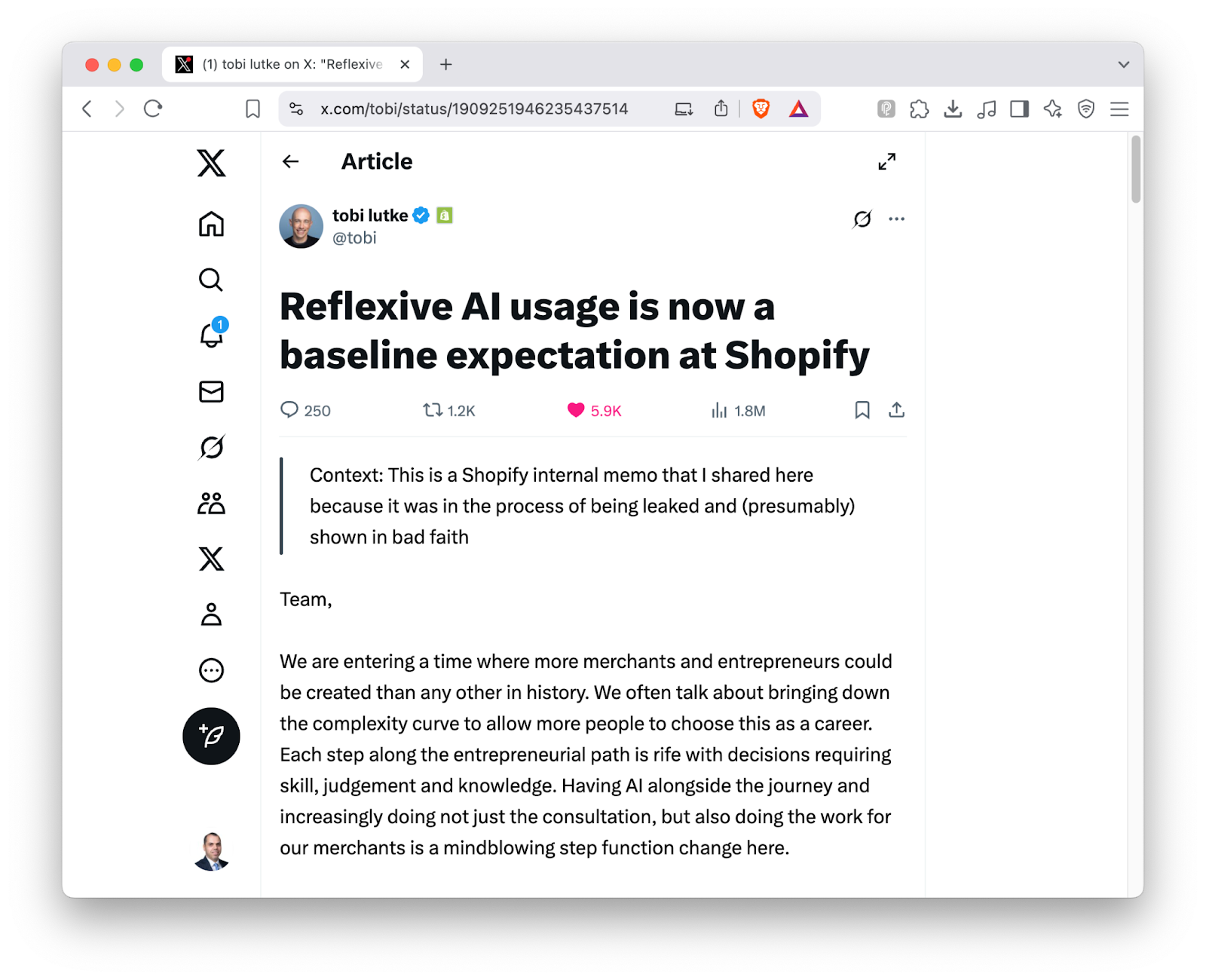Open the Home feed icon
Viewport: 1206px width, 980px height.
211,224
